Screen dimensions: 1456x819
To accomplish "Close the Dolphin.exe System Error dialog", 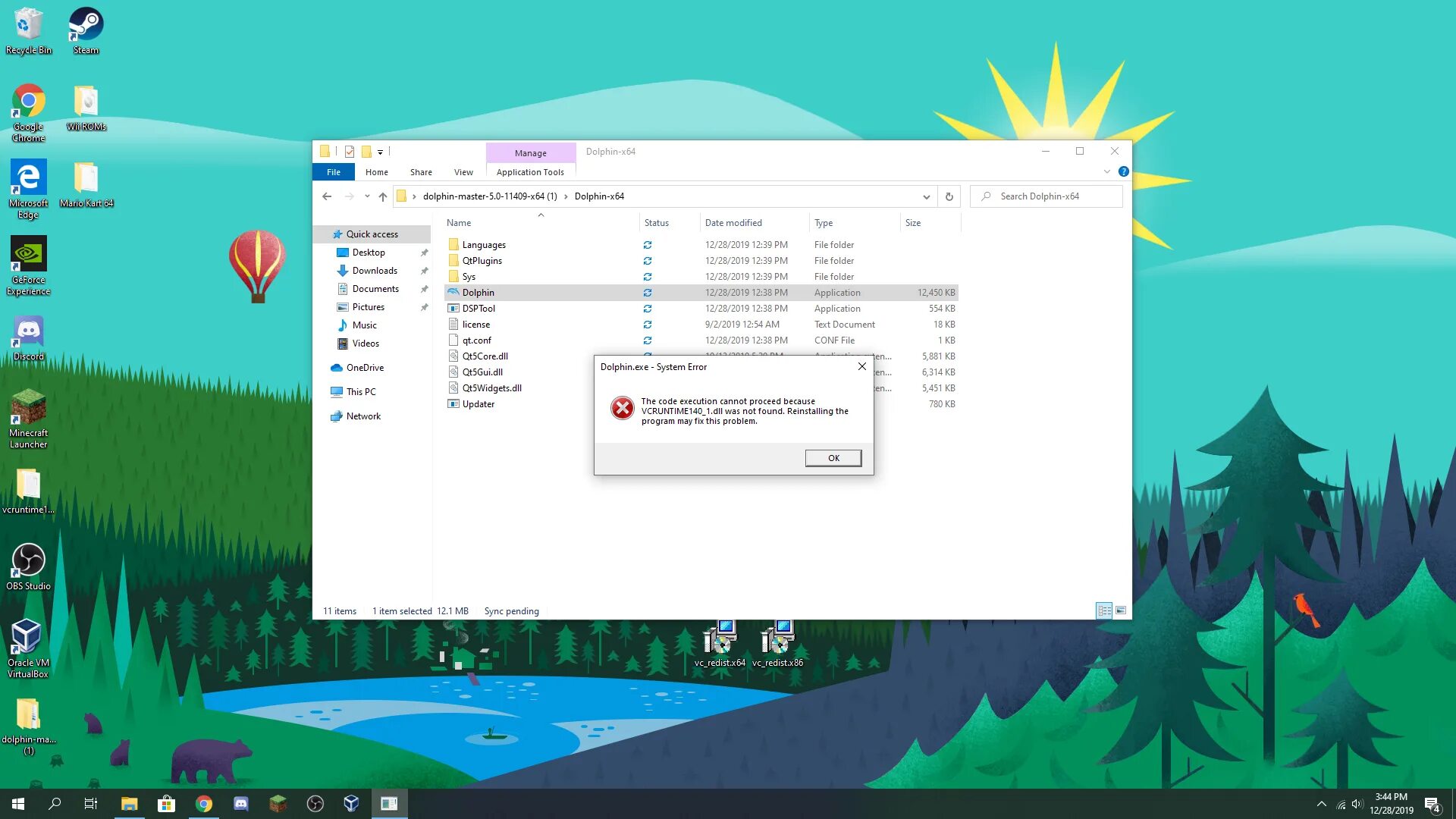I will (861, 366).
